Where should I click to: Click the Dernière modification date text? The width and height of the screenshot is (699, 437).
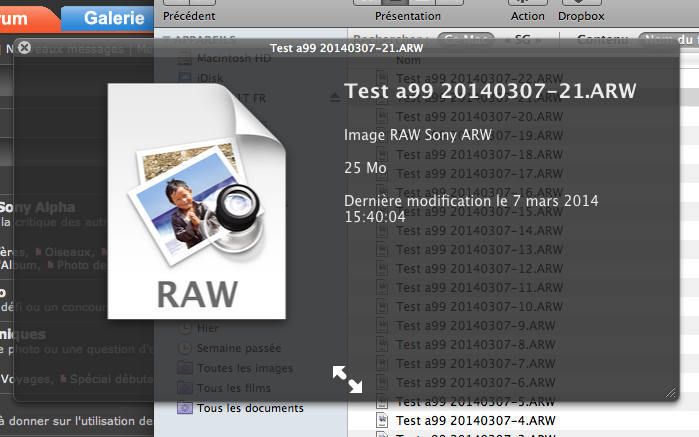[x=471, y=209]
